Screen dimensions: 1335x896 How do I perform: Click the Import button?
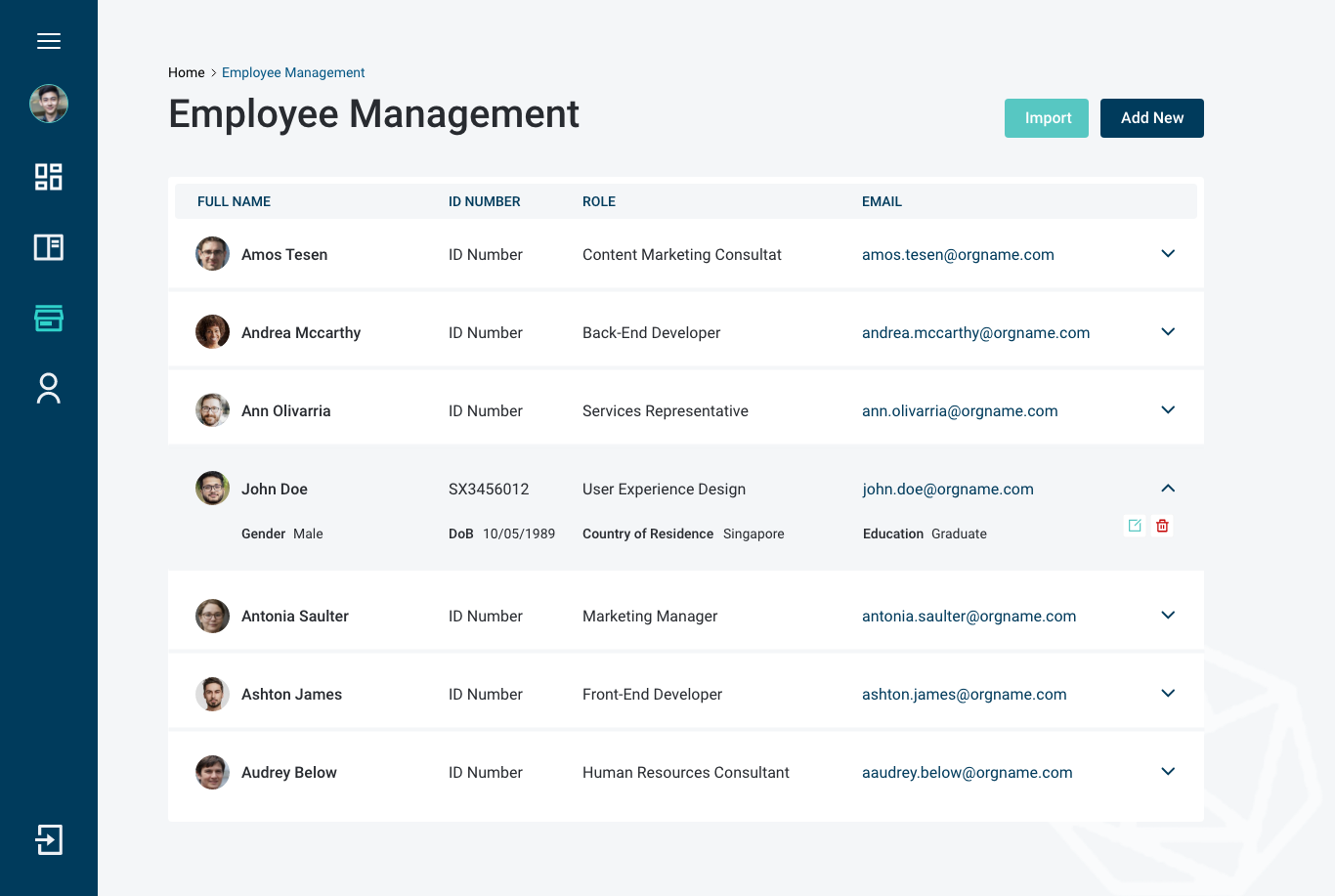point(1047,118)
